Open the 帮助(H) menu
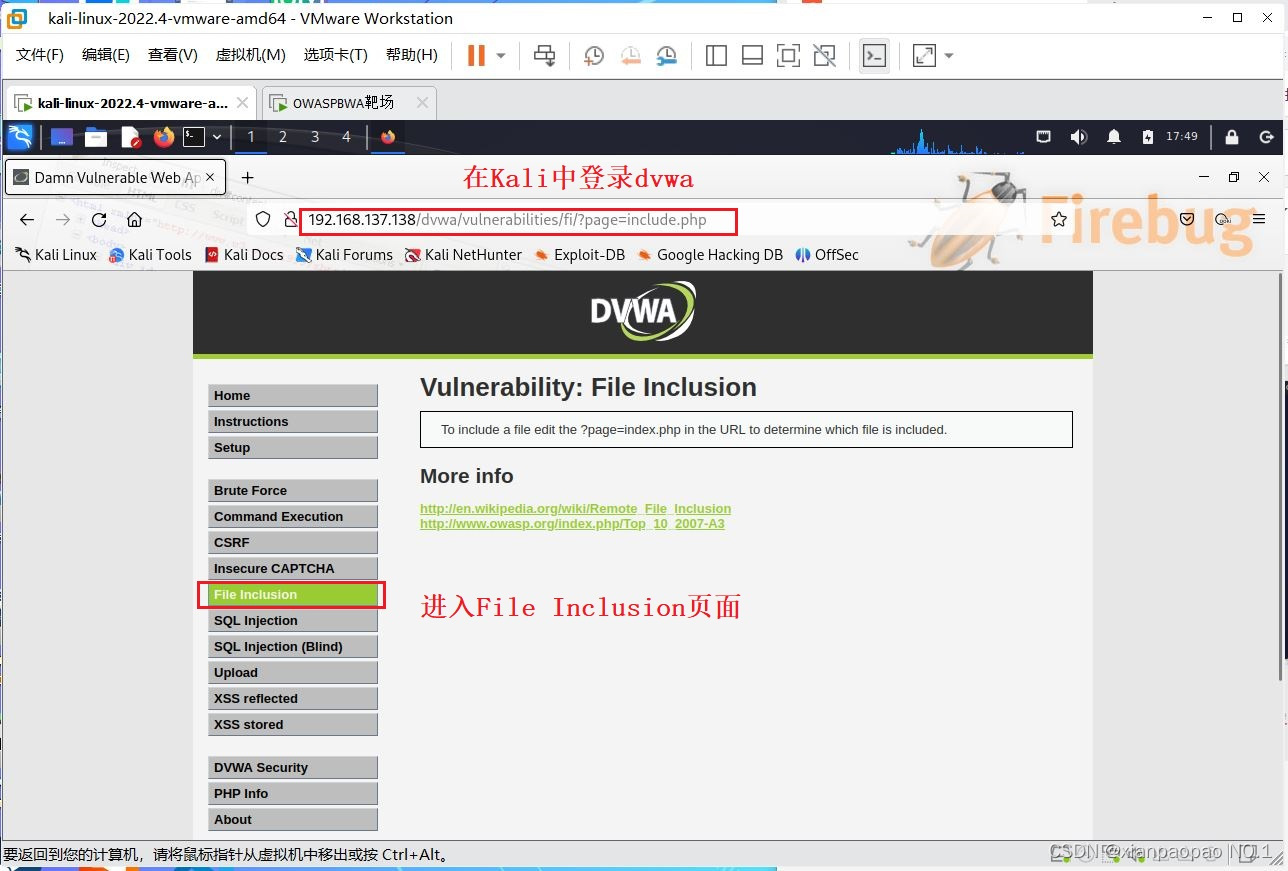This screenshot has height=871, width=1288. (x=412, y=55)
